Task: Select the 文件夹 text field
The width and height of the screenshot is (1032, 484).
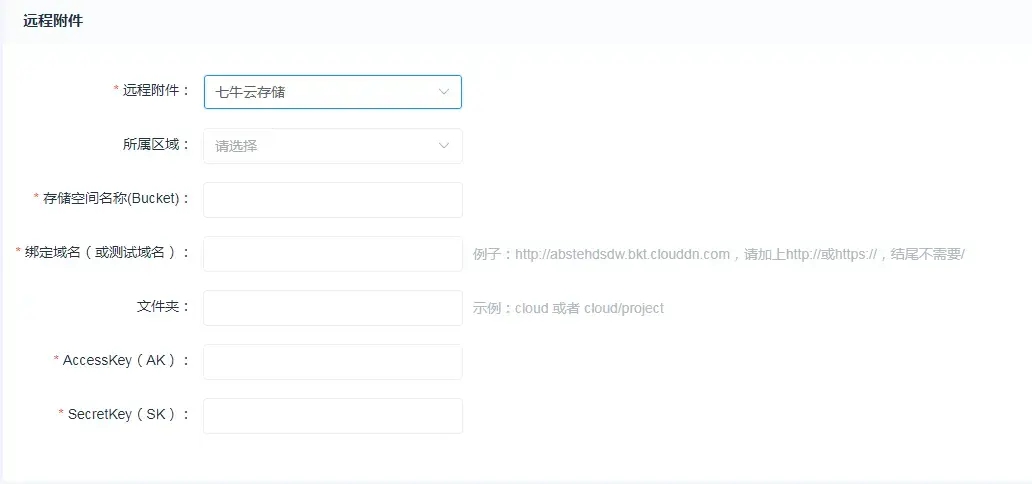Action: 332,308
